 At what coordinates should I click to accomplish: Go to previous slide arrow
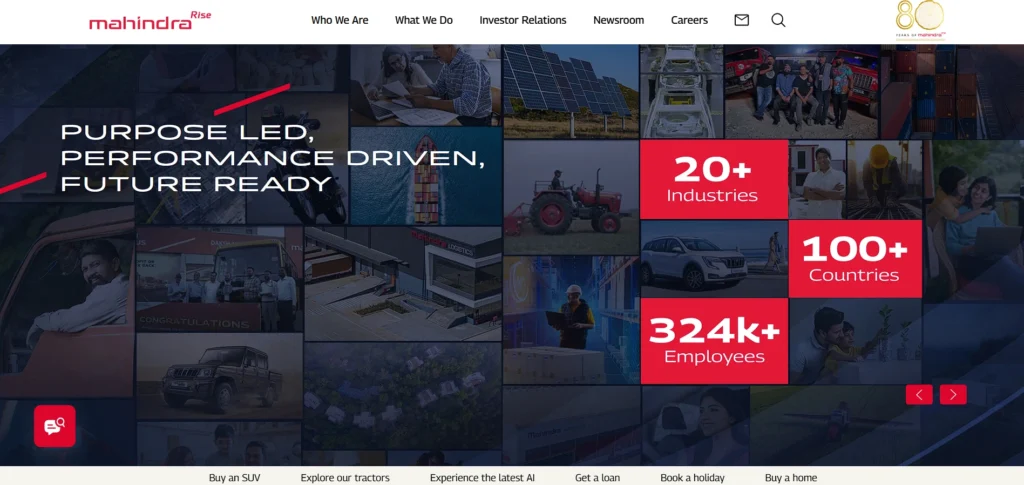click(919, 394)
